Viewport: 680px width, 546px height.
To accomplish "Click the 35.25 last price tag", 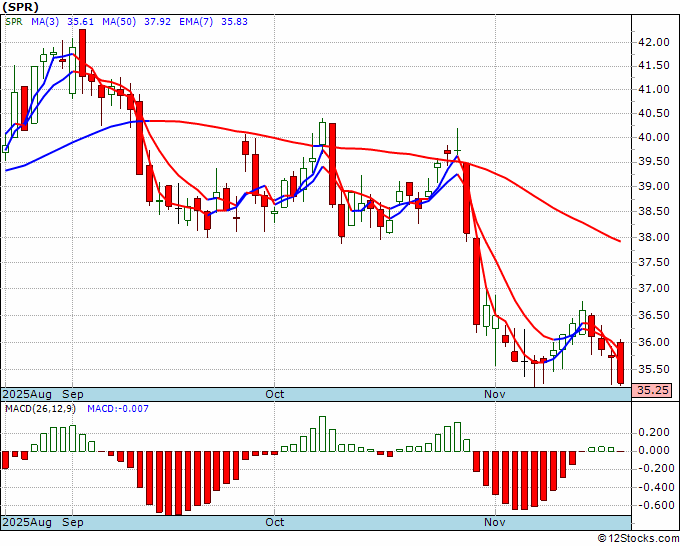I will click(652, 390).
